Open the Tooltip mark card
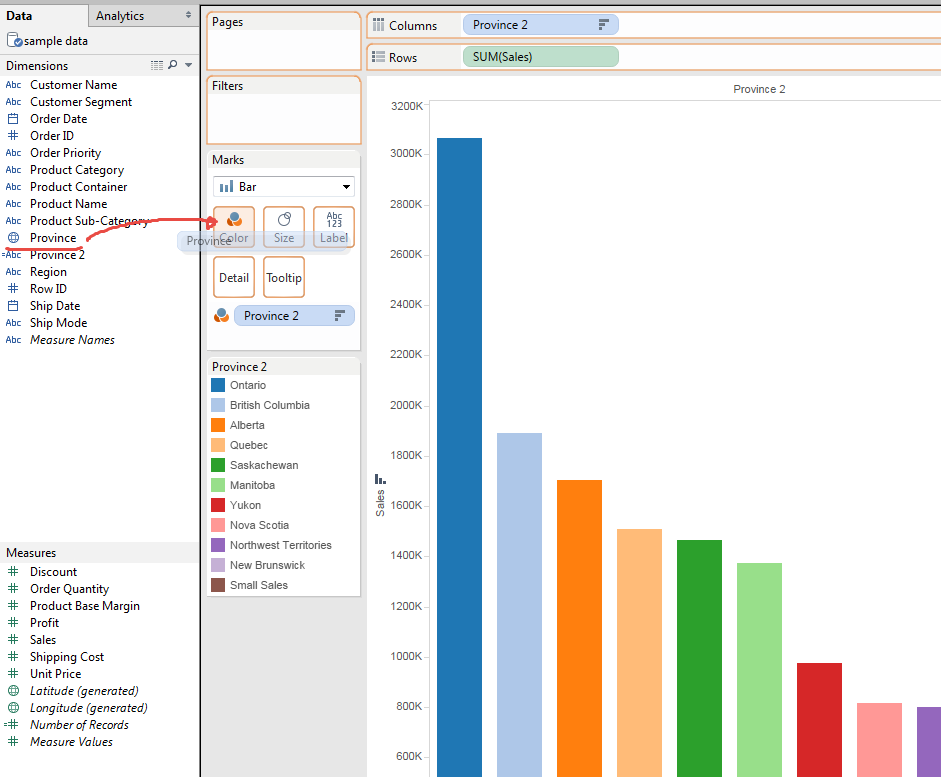 (x=284, y=277)
